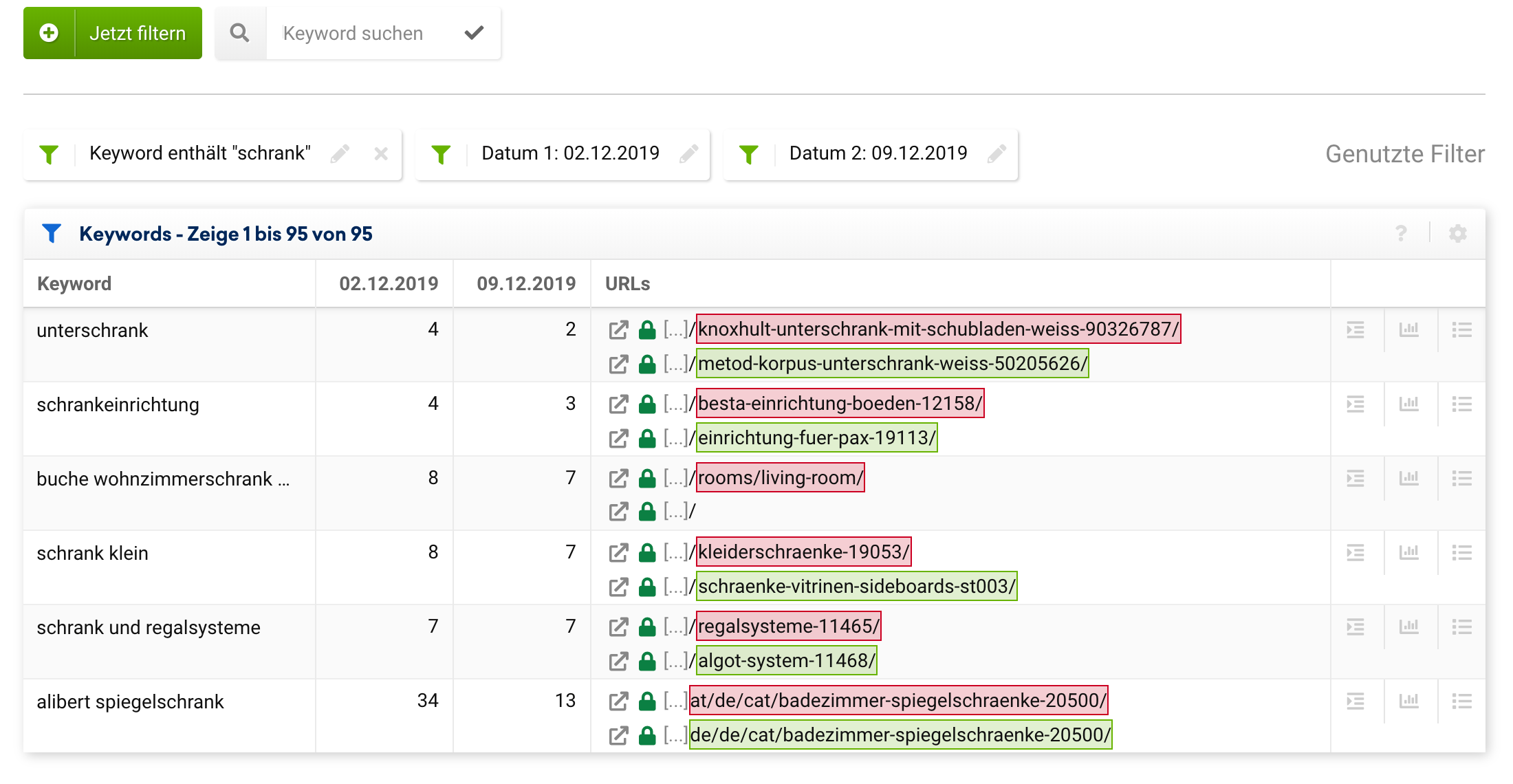Edit the Datum 1 filter pencil
This screenshot has width=1513, height=784.
pos(688,153)
